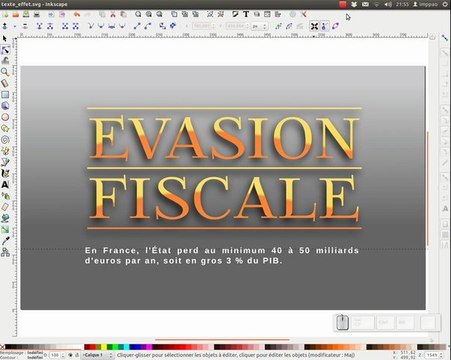Make selected nodes smooth

coord(101,26)
